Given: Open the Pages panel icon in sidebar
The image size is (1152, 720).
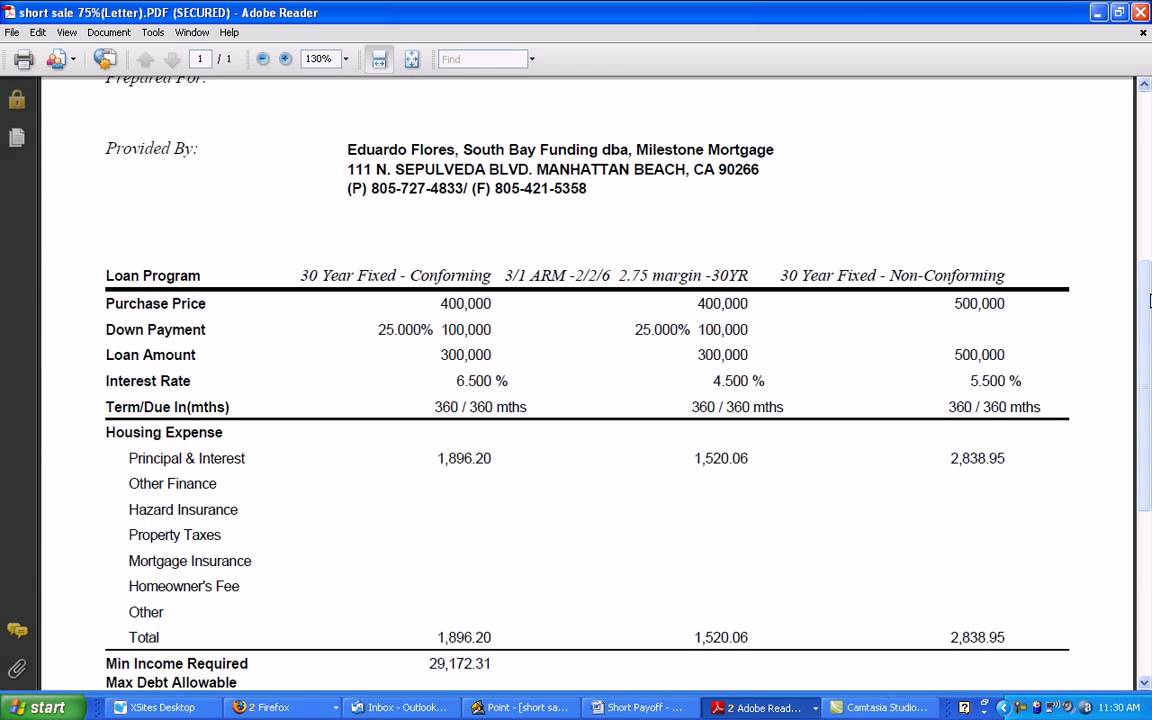Looking at the screenshot, I should click(17, 137).
